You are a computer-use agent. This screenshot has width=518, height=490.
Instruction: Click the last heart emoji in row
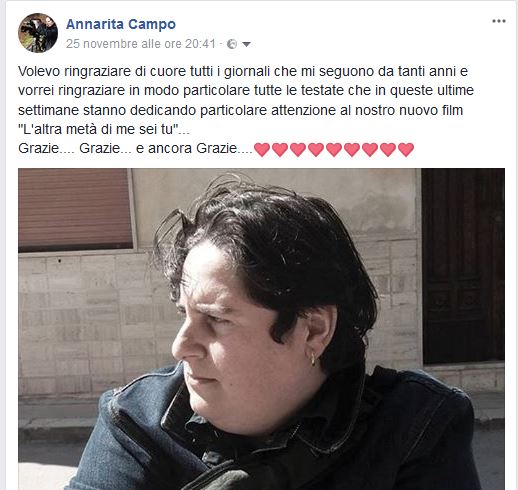pyautogui.click(x=406, y=149)
